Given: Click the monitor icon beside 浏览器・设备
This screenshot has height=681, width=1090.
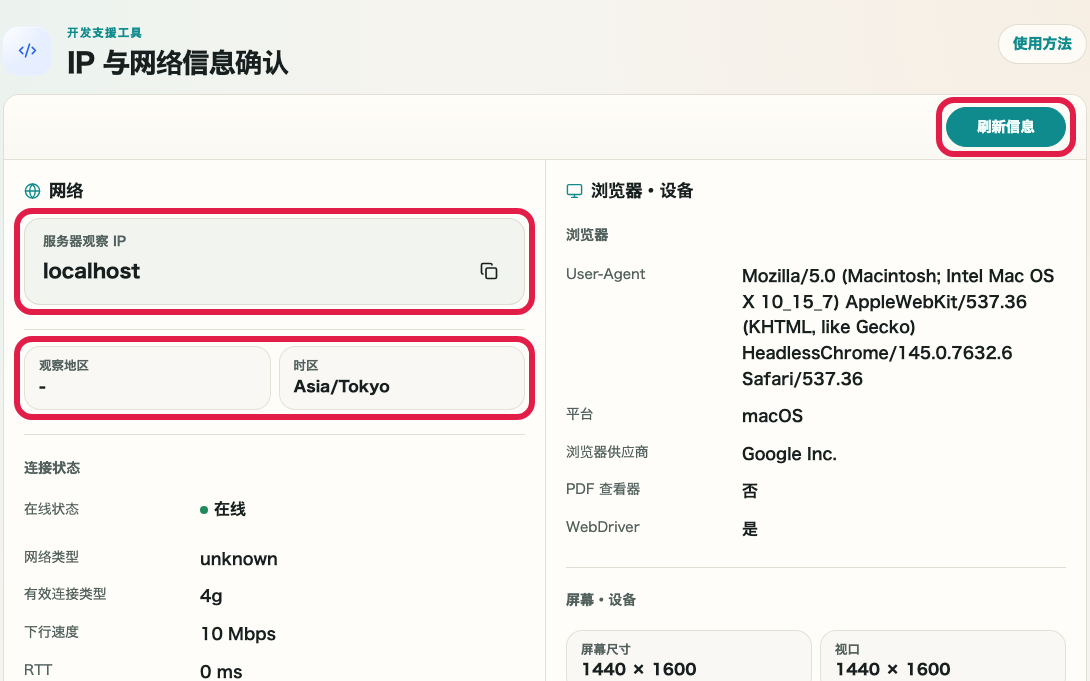Looking at the screenshot, I should click(x=574, y=191).
